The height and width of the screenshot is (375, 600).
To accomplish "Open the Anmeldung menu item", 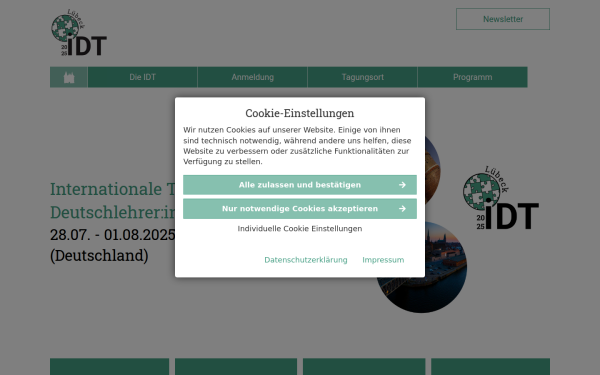I will tap(253, 77).
